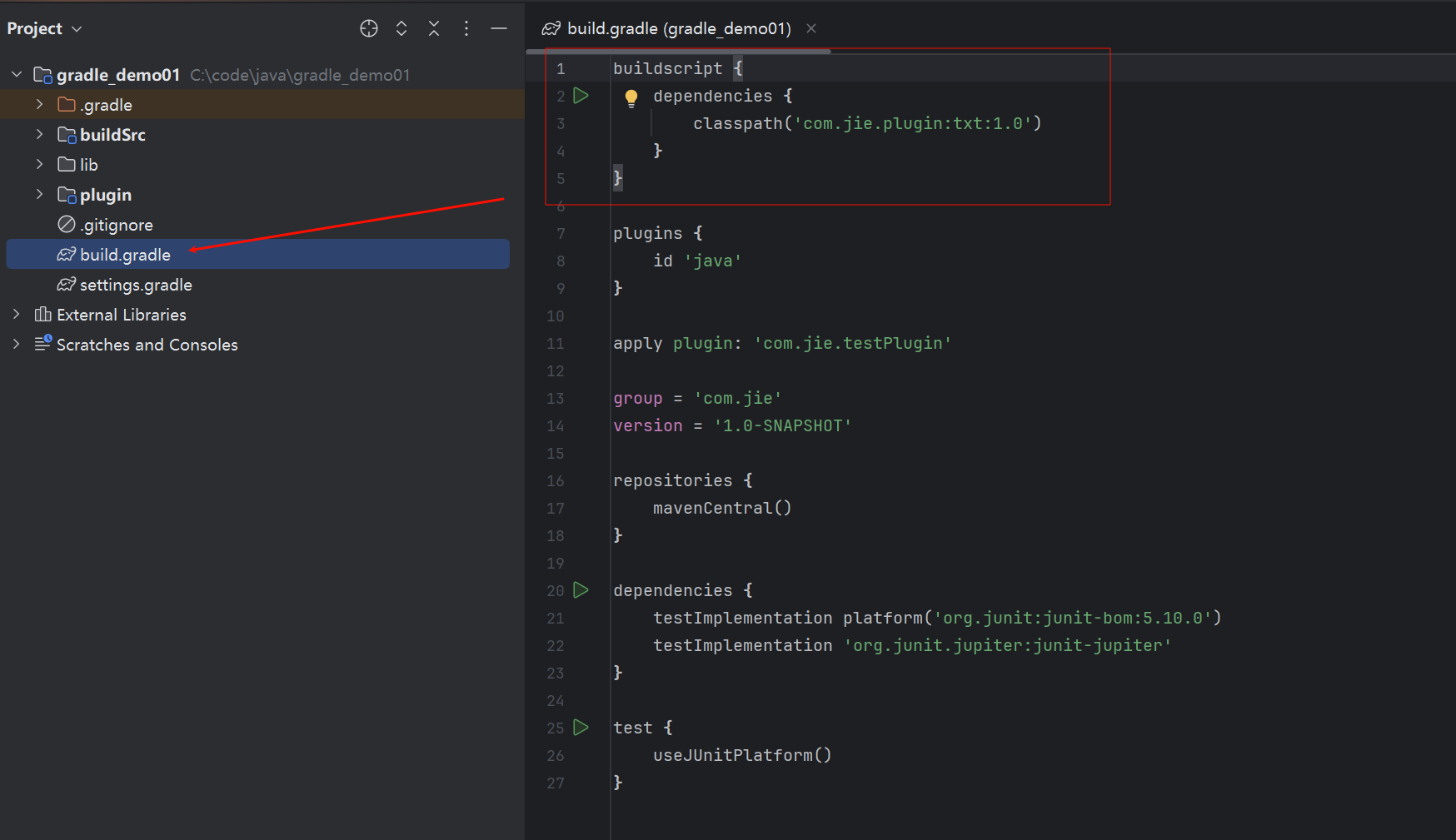Image resolution: width=1456 pixels, height=840 pixels.
Task: Close the build.gradle editor tab
Action: (x=811, y=28)
